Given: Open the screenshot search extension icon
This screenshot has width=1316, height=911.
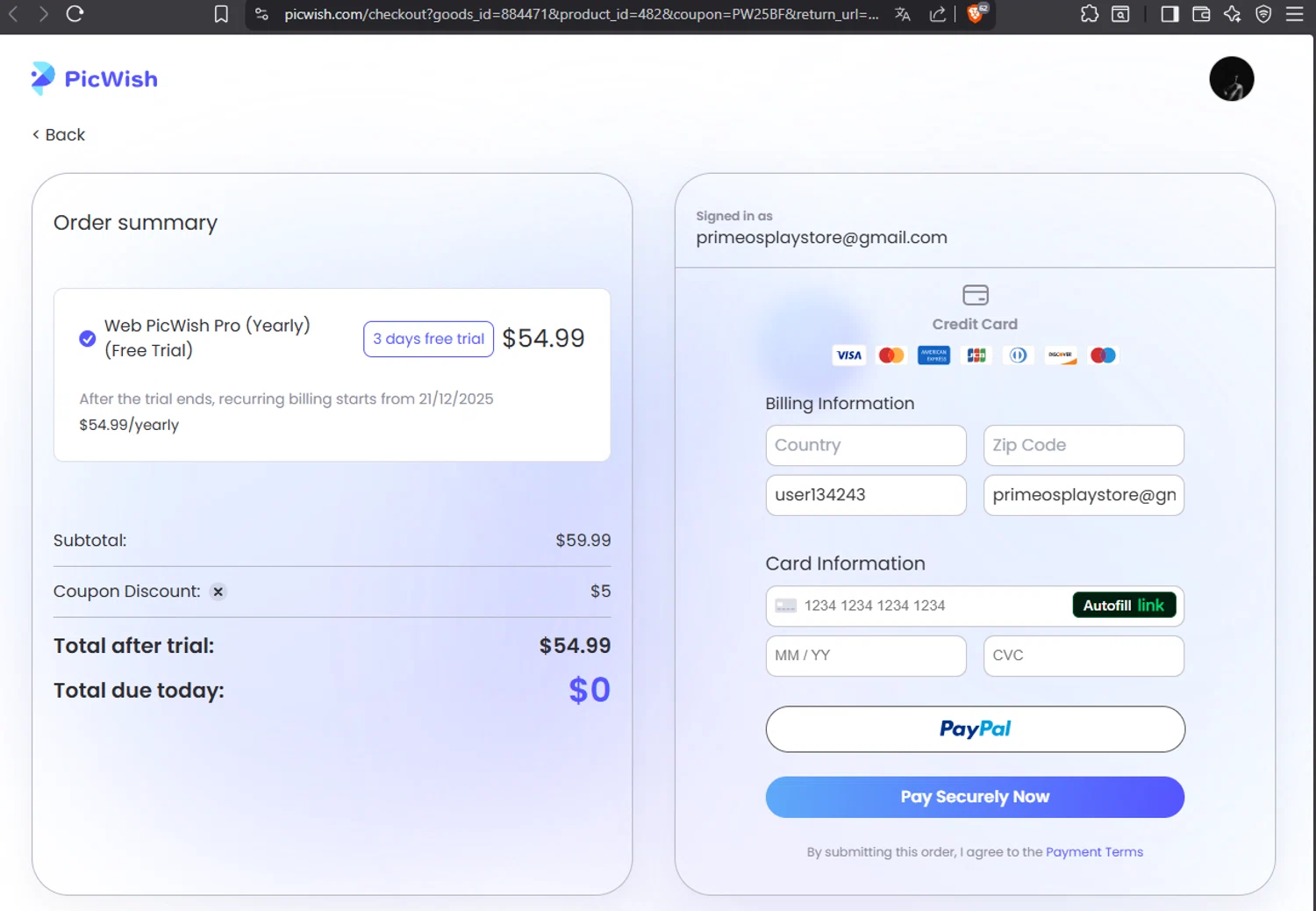Looking at the screenshot, I should coord(1120,14).
